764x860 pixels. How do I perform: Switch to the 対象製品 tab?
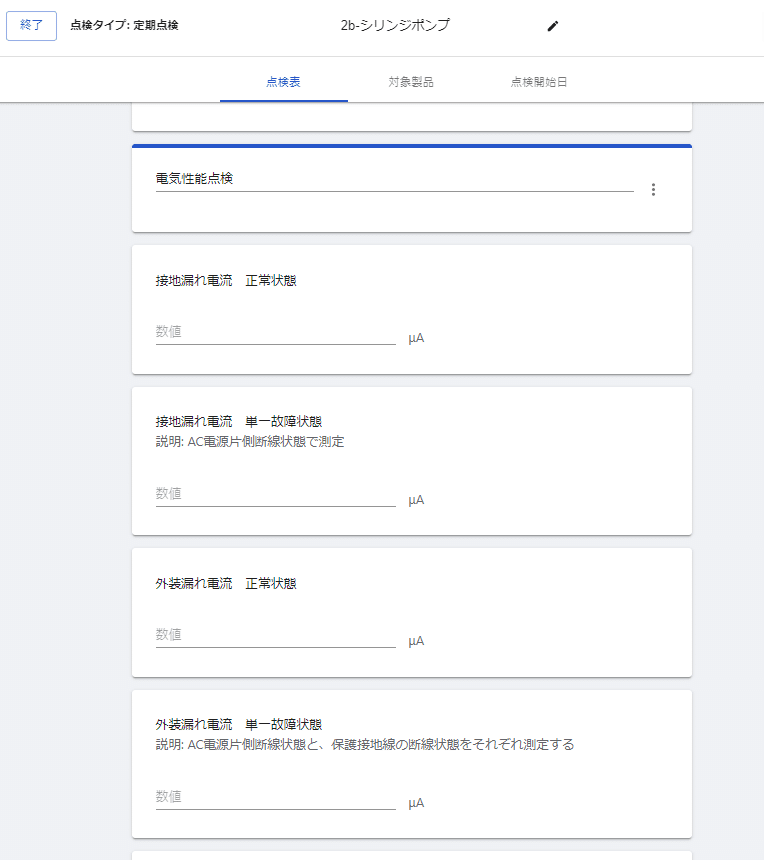point(411,82)
